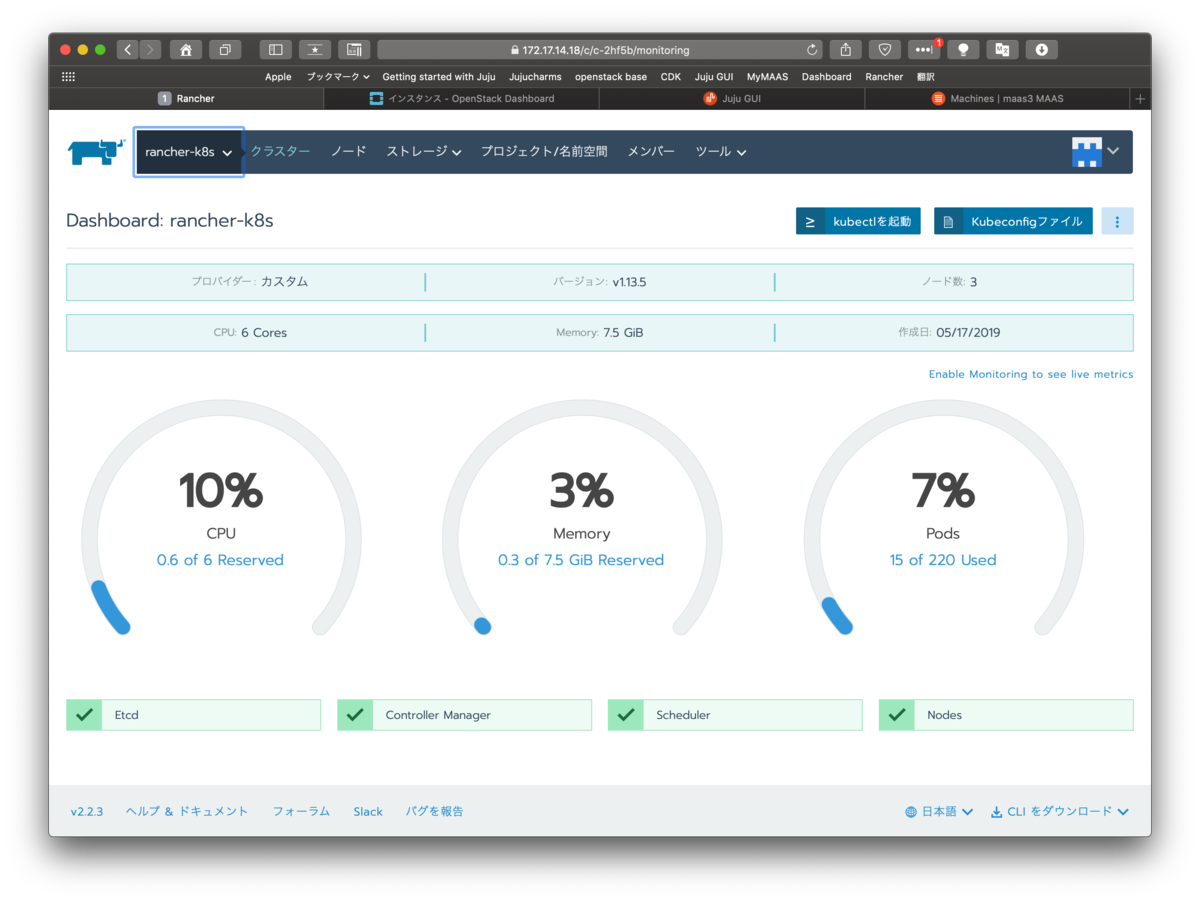Open the CLI をダウンロード dropdown

[1060, 812]
